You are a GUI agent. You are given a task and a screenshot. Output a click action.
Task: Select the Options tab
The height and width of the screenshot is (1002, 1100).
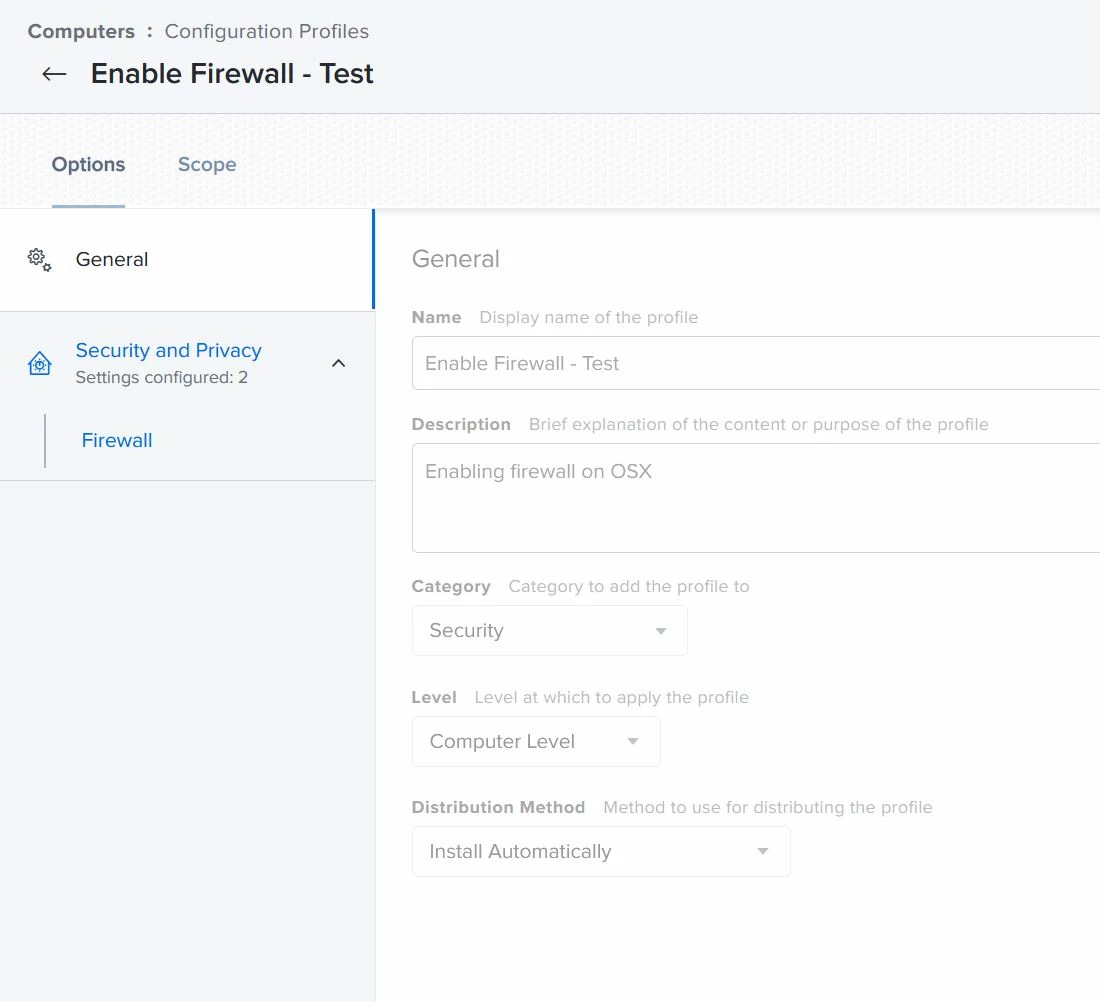tap(88, 164)
